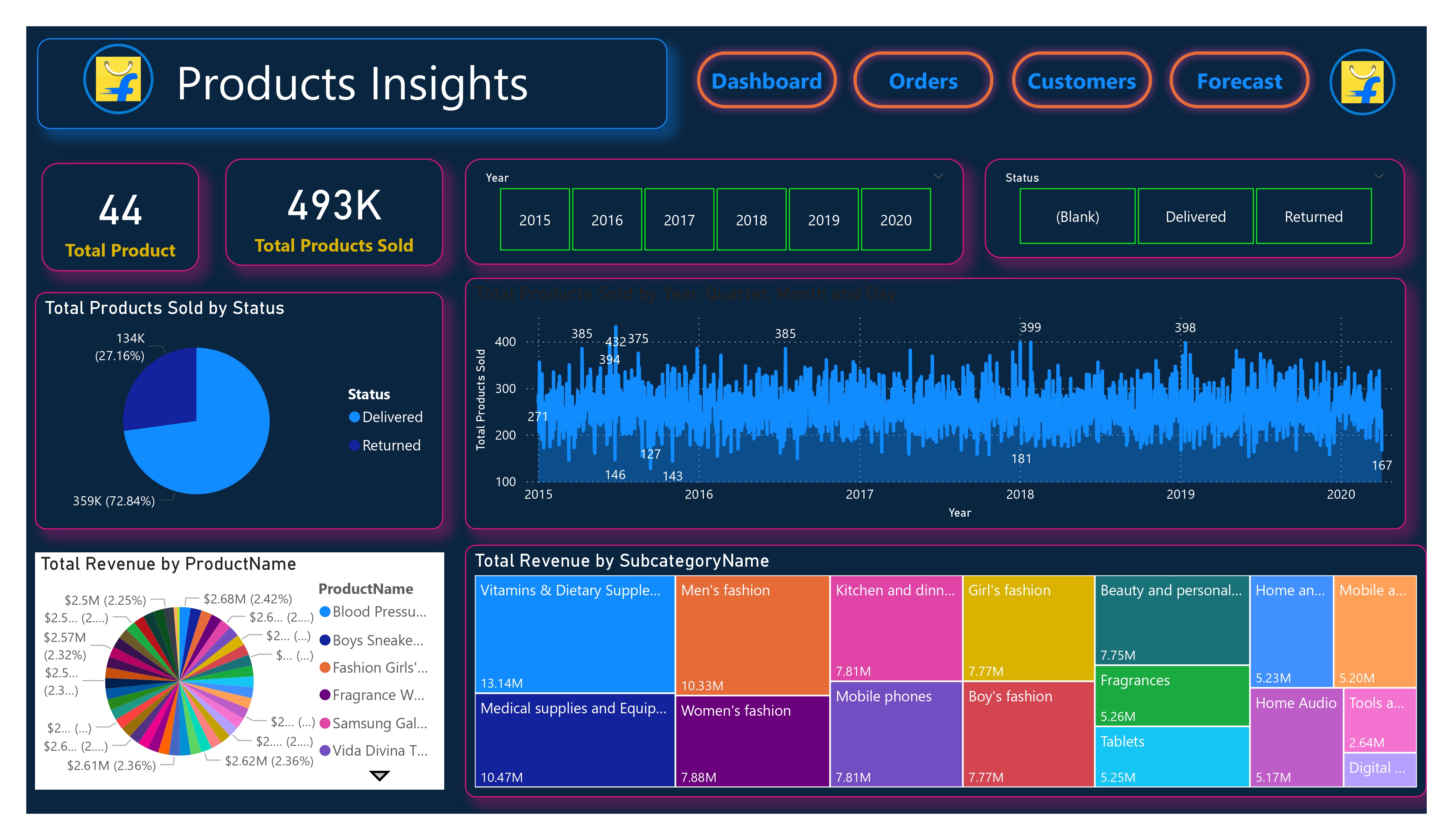This screenshot has width=1453, height=840.
Task: Toggle the 2018 year filter
Action: (x=751, y=220)
